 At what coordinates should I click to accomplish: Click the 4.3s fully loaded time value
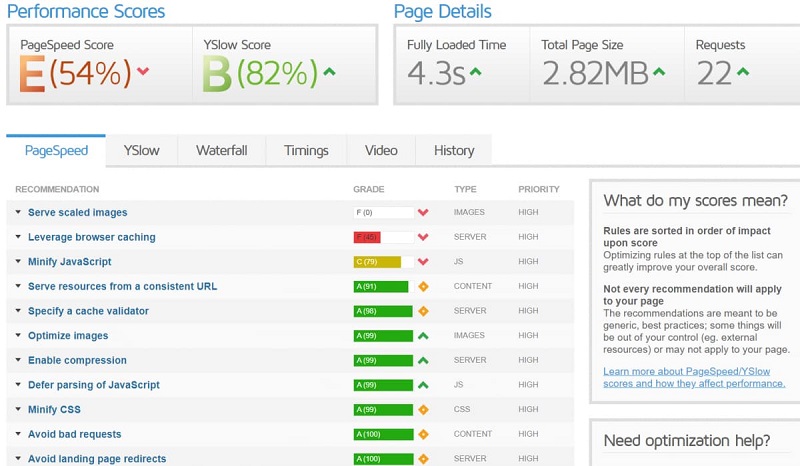coord(436,73)
